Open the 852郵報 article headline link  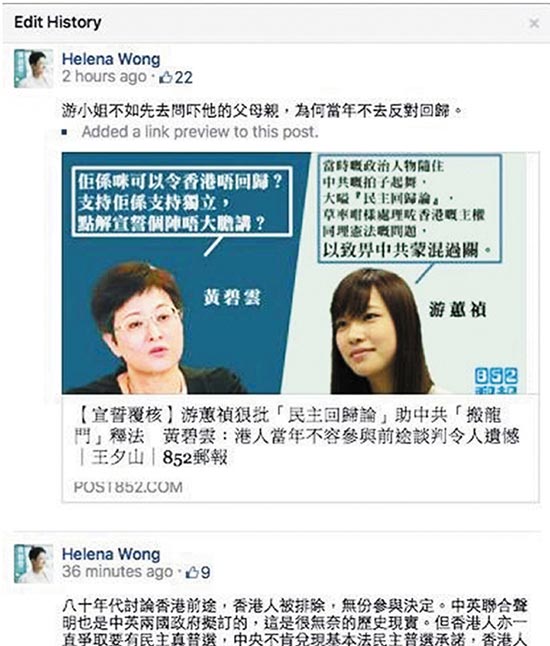[297, 436]
